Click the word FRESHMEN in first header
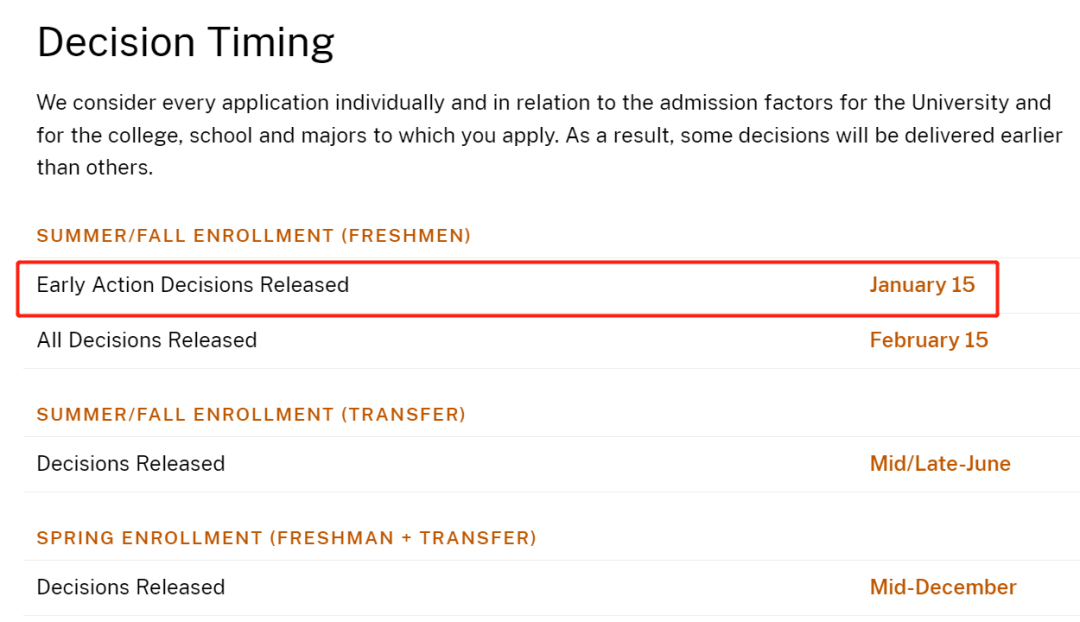The width and height of the screenshot is (1080, 622). click(x=406, y=236)
